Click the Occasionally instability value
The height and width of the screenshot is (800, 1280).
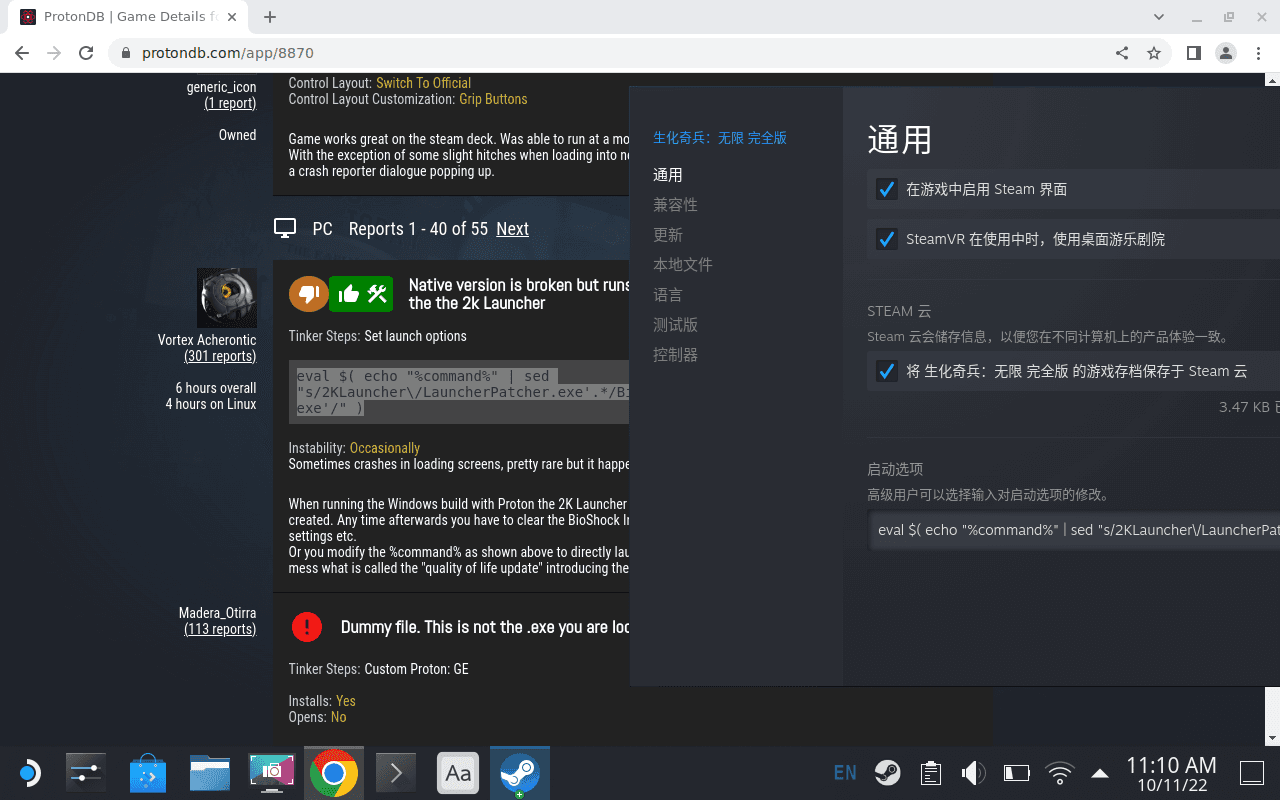pos(385,448)
